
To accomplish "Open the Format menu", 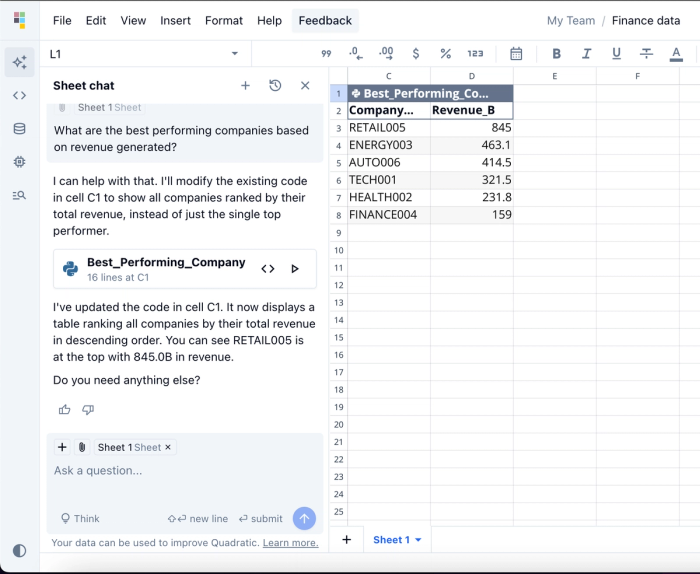I will click(224, 21).
